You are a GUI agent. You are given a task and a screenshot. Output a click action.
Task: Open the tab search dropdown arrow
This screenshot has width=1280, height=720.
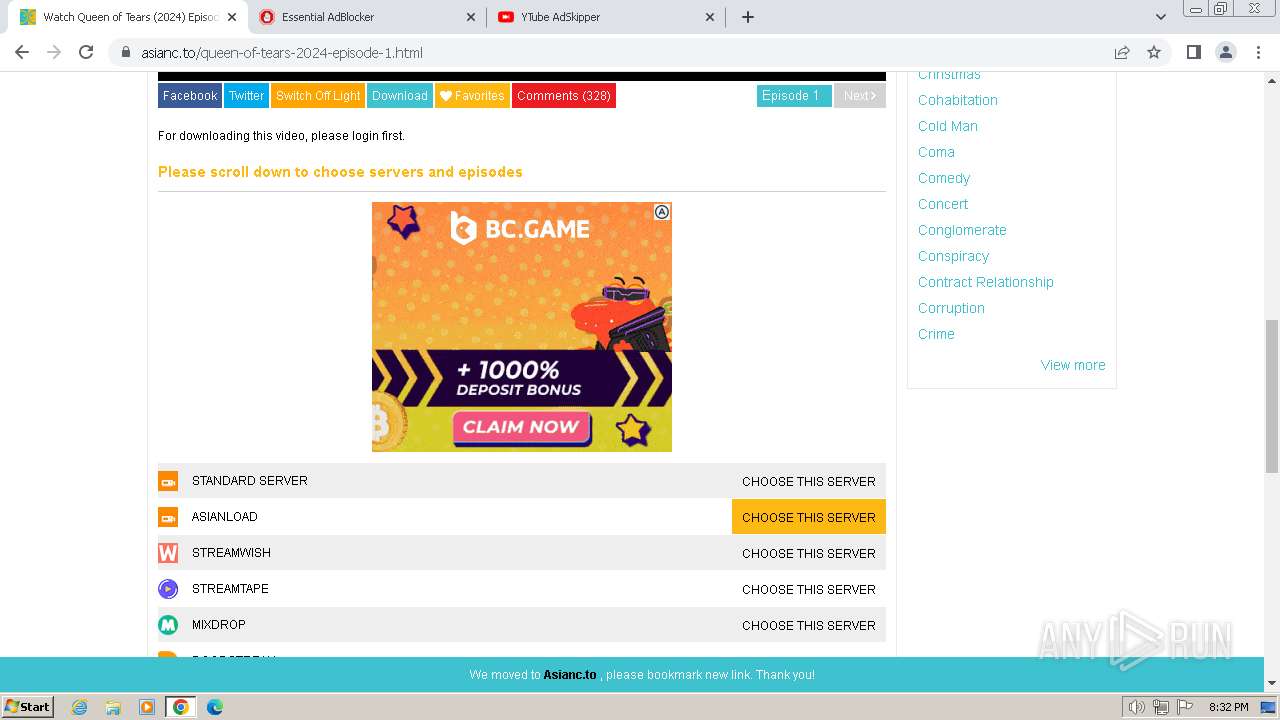click(x=1161, y=17)
